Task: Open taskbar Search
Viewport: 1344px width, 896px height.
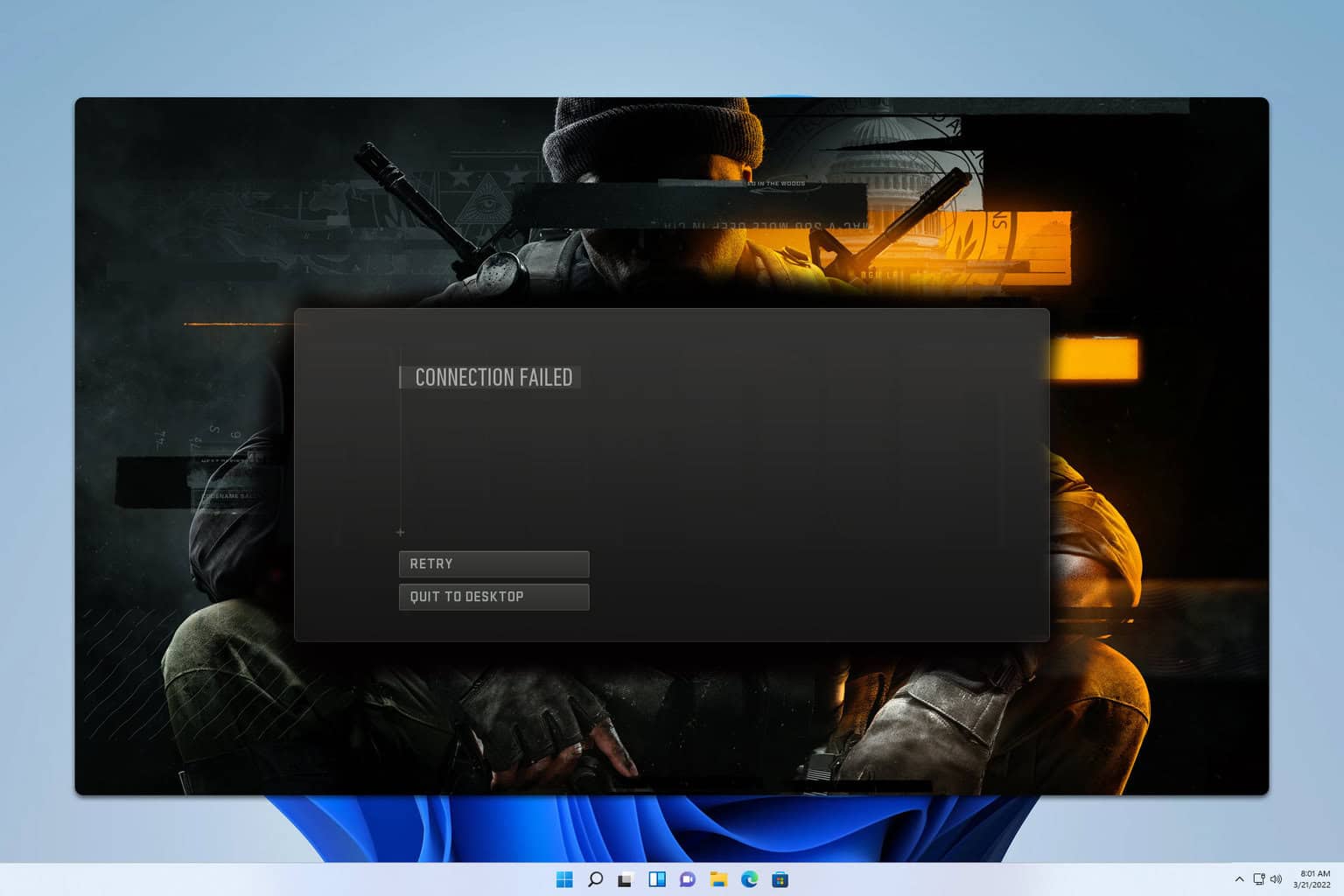Action: (595, 879)
